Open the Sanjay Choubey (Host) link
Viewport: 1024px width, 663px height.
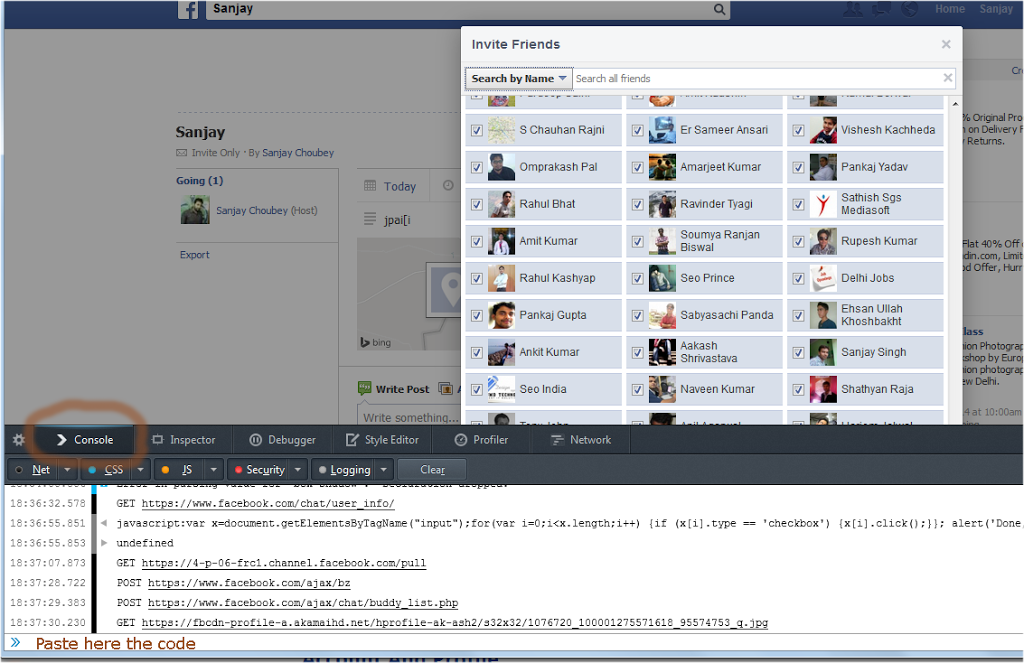tap(266, 211)
